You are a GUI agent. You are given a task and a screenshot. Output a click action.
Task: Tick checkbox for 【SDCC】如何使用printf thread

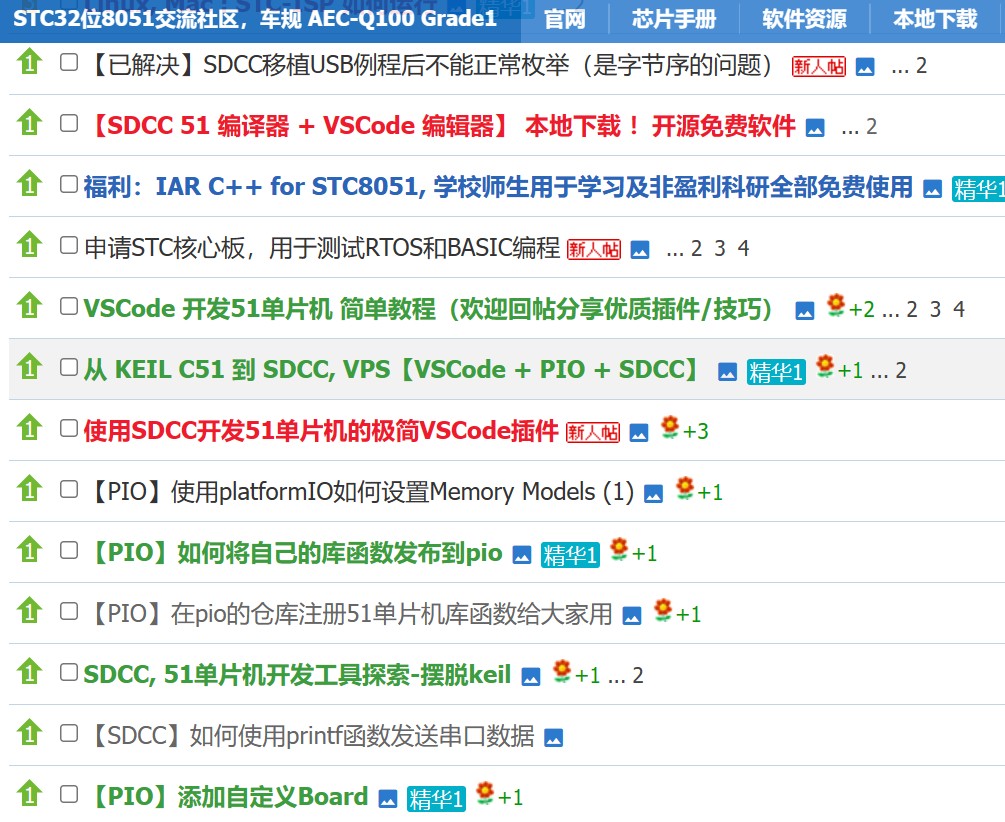pyautogui.click(x=69, y=733)
